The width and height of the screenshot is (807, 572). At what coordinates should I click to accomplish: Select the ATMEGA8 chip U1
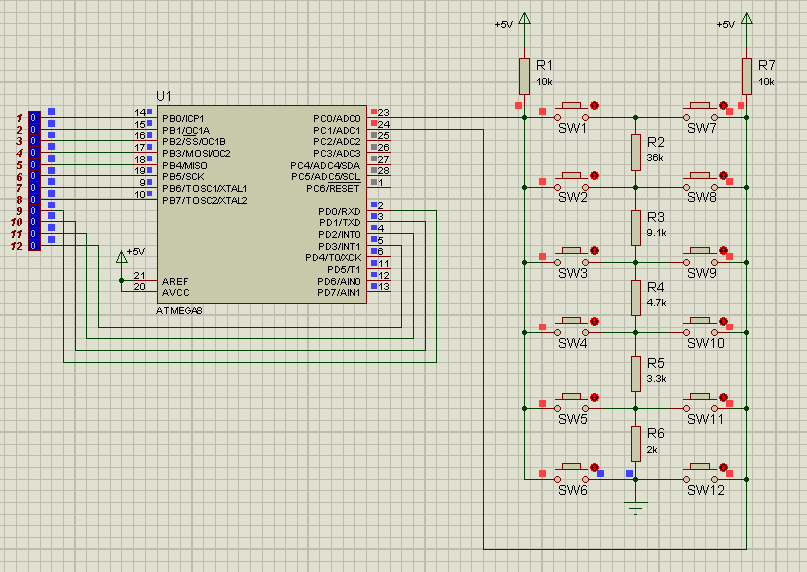coord(263,203)
